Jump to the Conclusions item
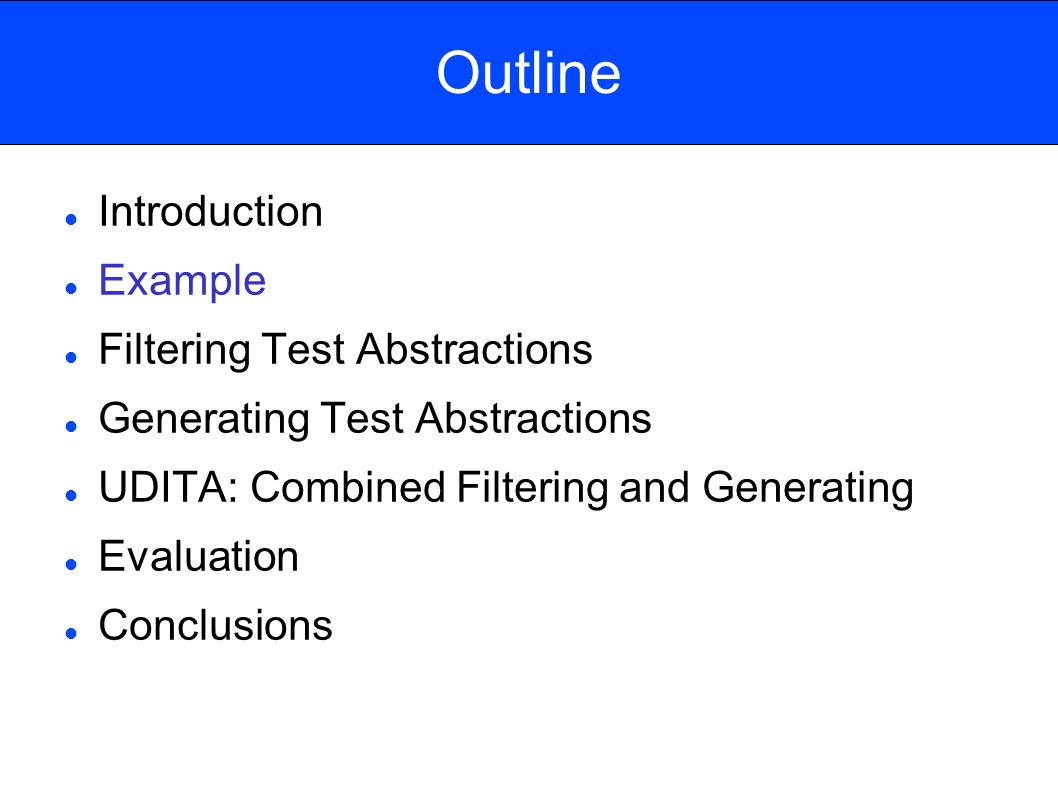Screen dimensions: 1058x793 [215, 625]
